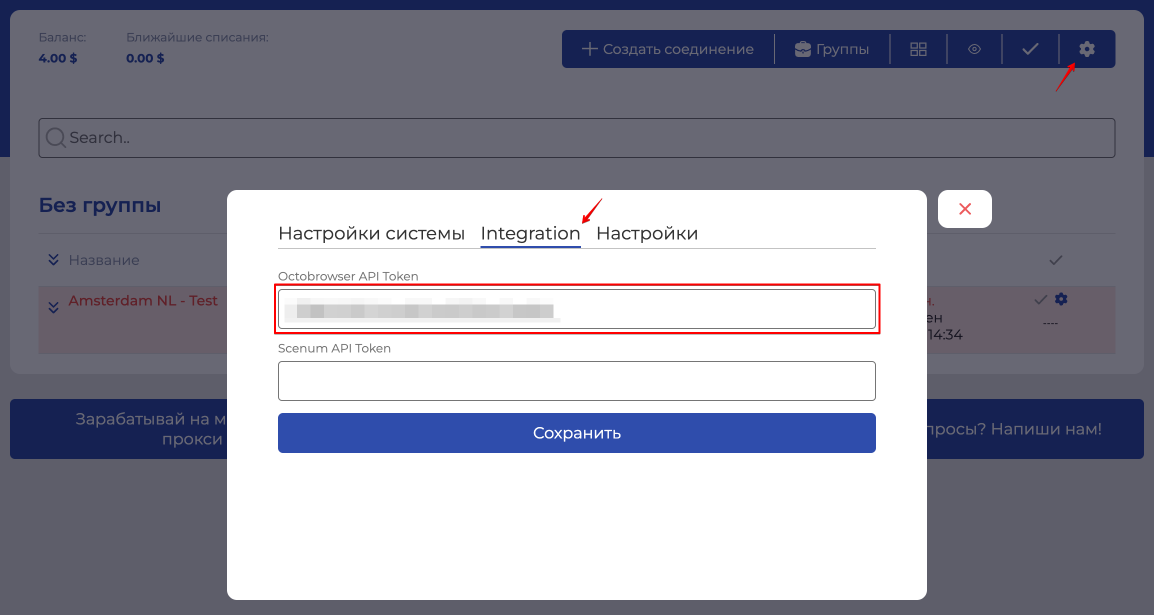Image resolution: width=1154 pixels, height=615 pixels.
Task: Toggle visibility with the eye icon in toolbar
Action: coord(974,49)
